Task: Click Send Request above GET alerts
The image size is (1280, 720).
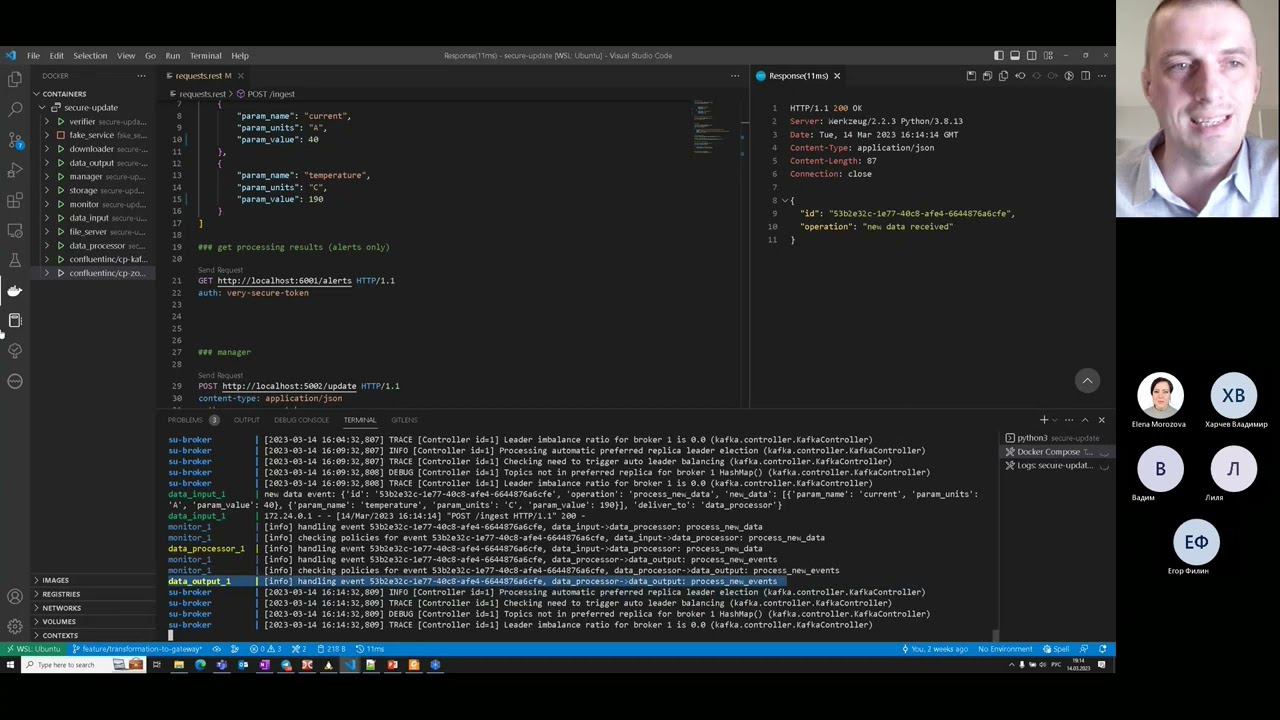Action: tap(220, 270)
